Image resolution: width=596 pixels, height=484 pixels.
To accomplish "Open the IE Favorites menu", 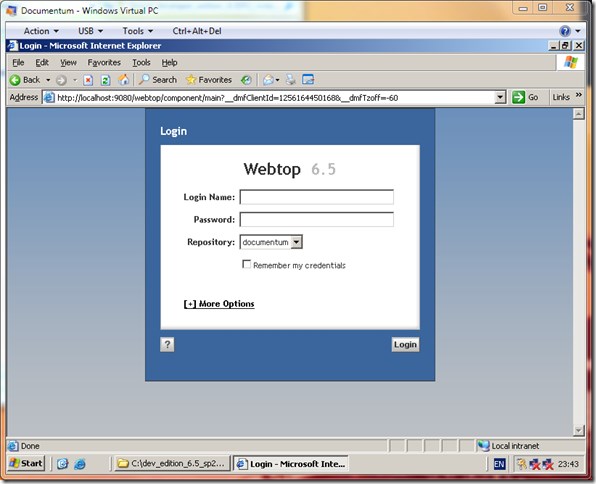I will click(x=104, y=62).
